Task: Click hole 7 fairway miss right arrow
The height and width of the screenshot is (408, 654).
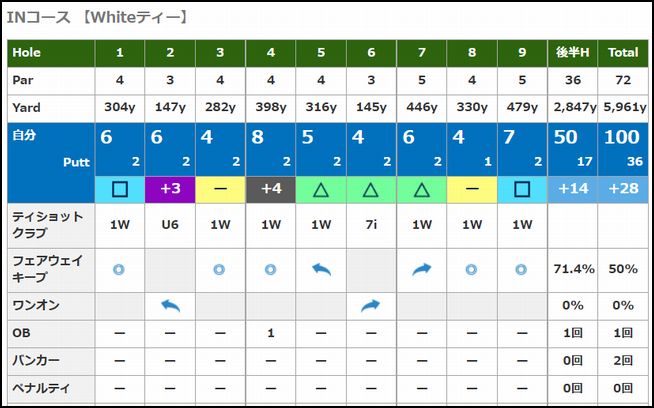Action: tap(421, 268)
